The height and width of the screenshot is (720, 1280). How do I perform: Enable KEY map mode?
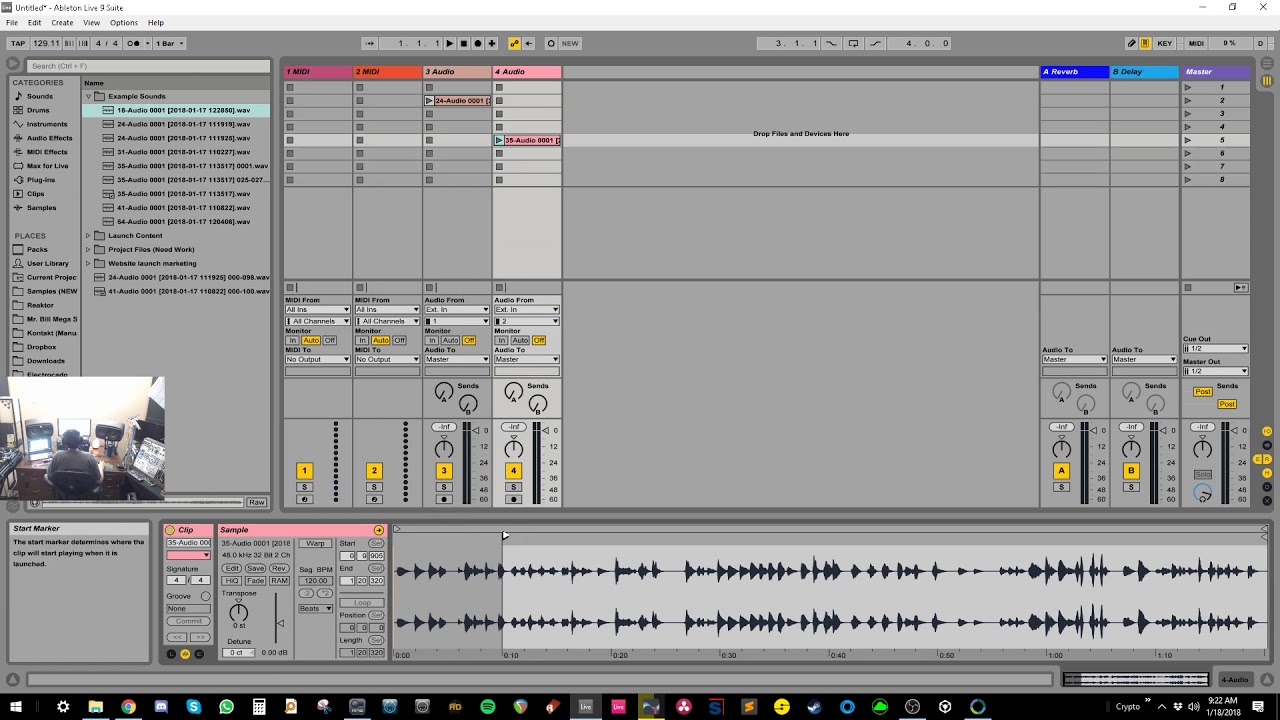(1165, 43)
